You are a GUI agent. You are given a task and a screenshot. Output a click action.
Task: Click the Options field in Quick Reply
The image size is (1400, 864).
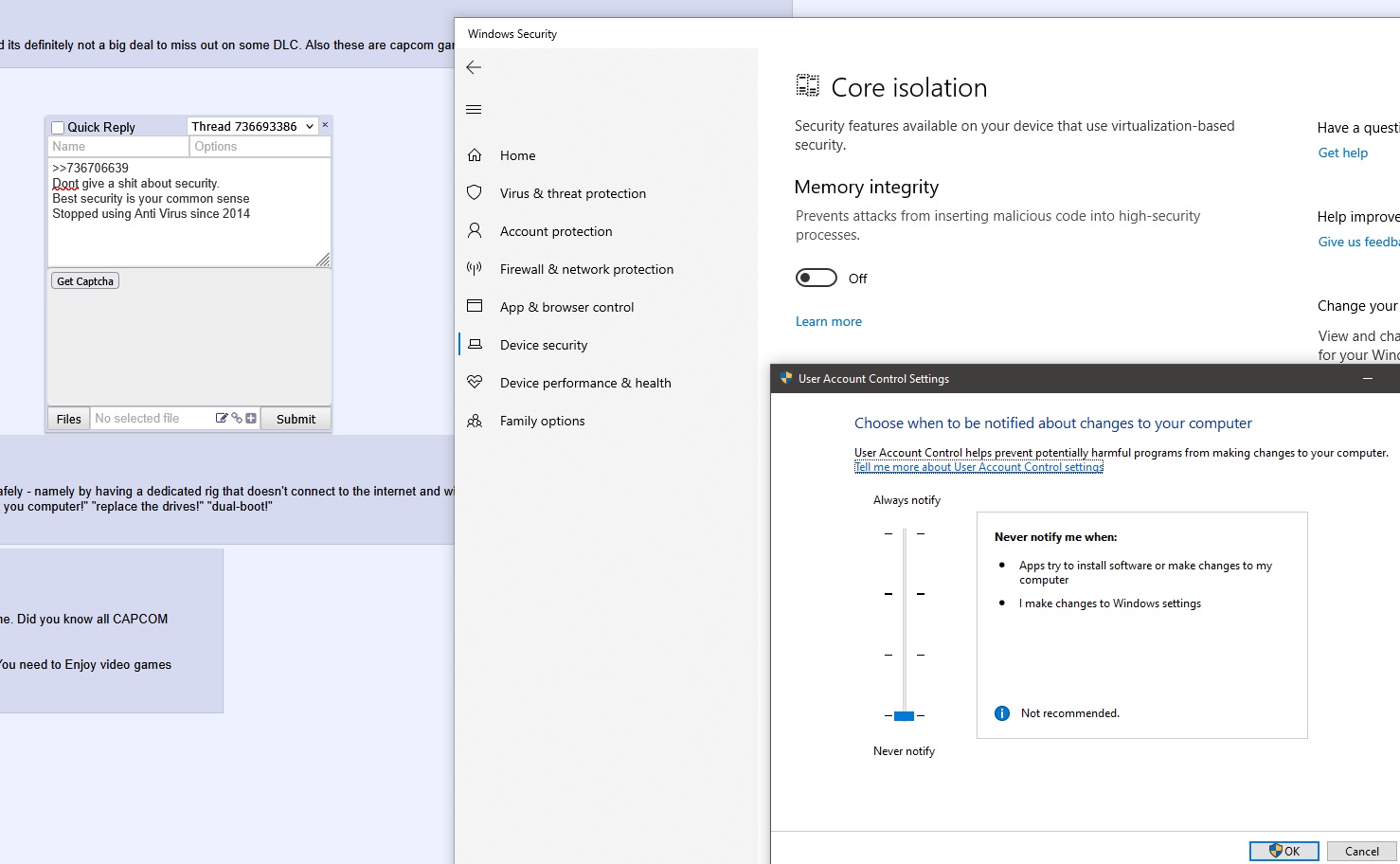tap(260, 147)
